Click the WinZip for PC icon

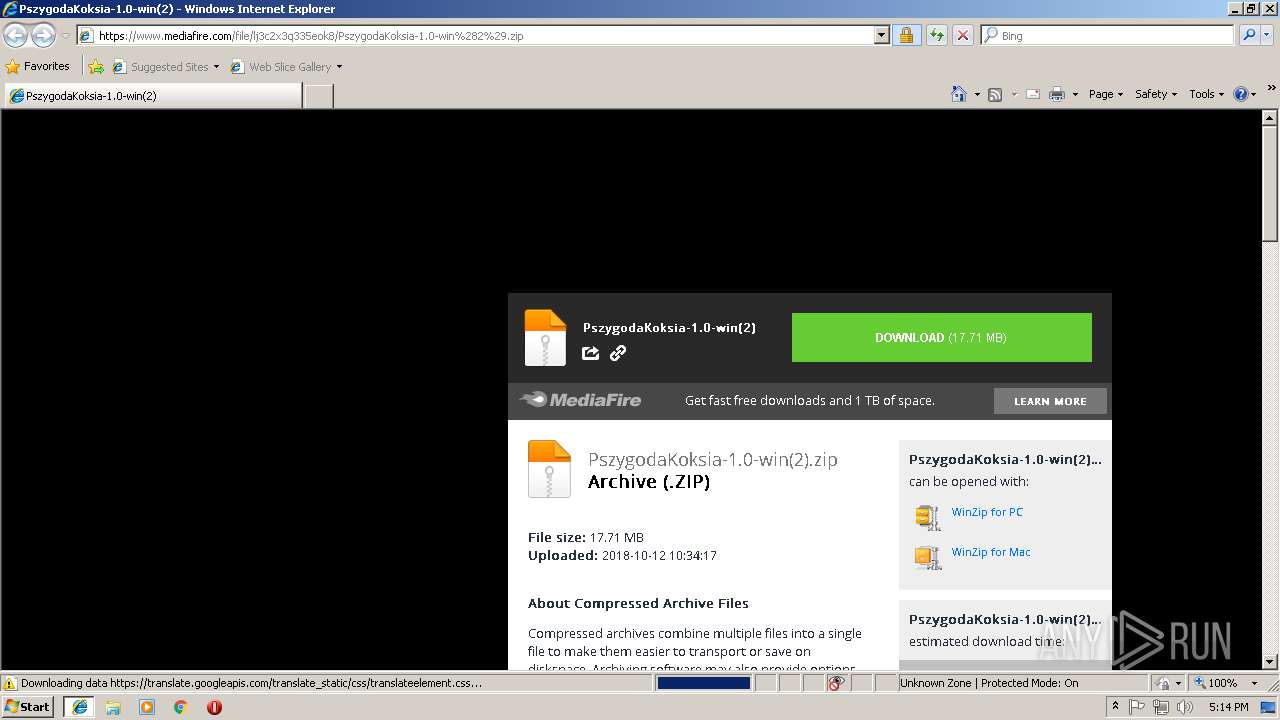click(928, 517)
